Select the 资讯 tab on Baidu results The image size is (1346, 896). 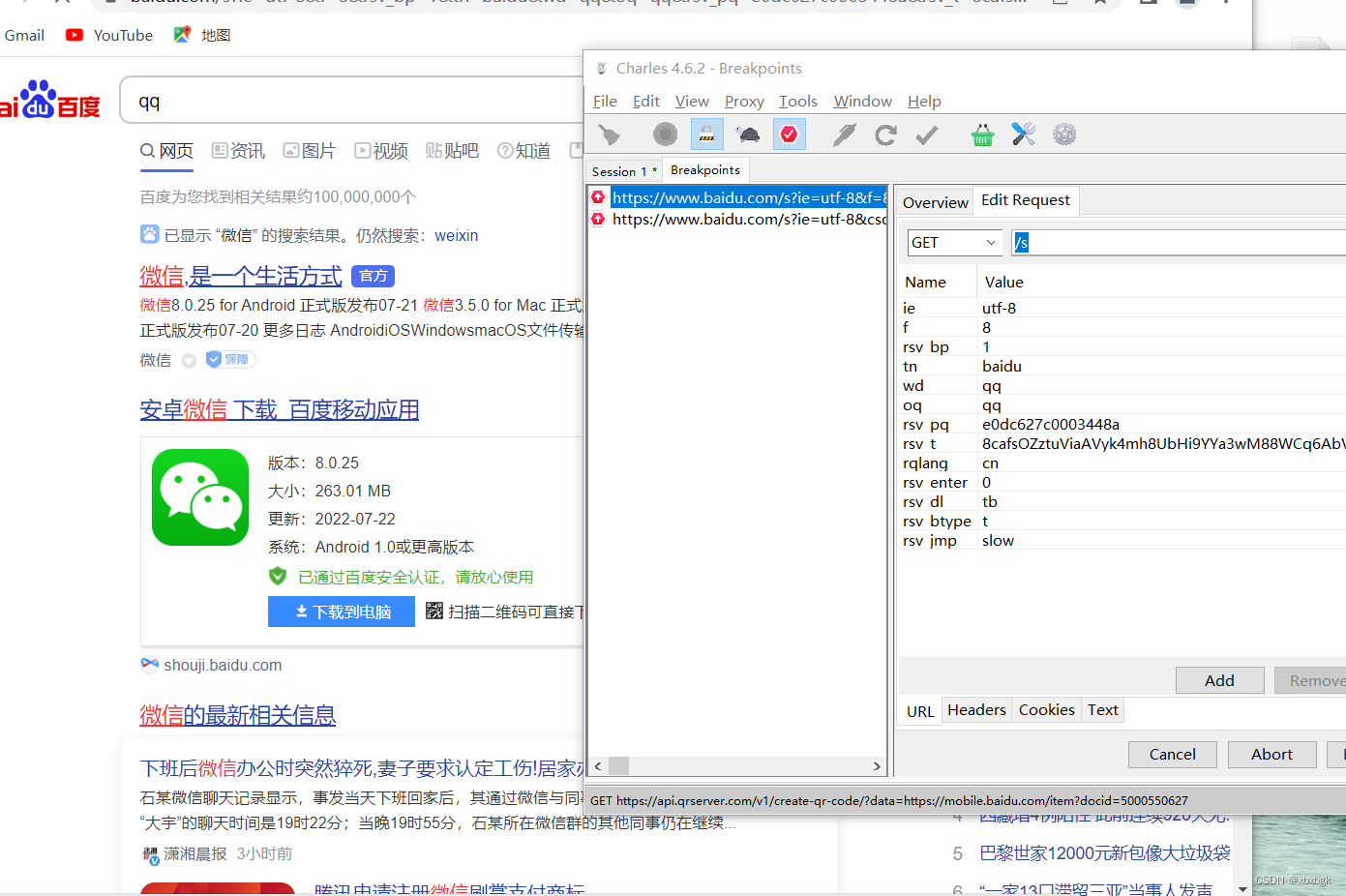[x=238, y=151]
